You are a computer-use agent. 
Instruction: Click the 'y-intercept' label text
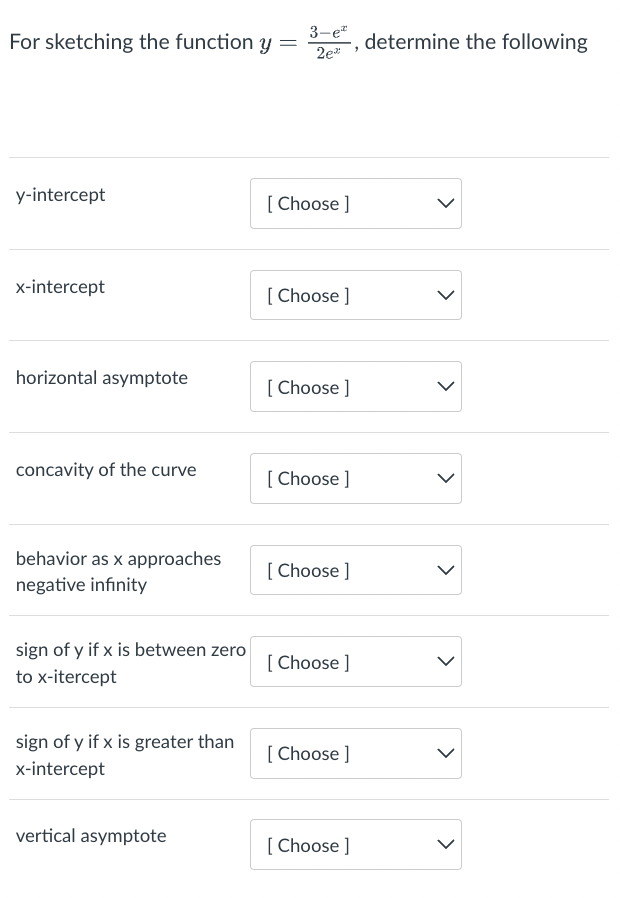tap(61, 195)
